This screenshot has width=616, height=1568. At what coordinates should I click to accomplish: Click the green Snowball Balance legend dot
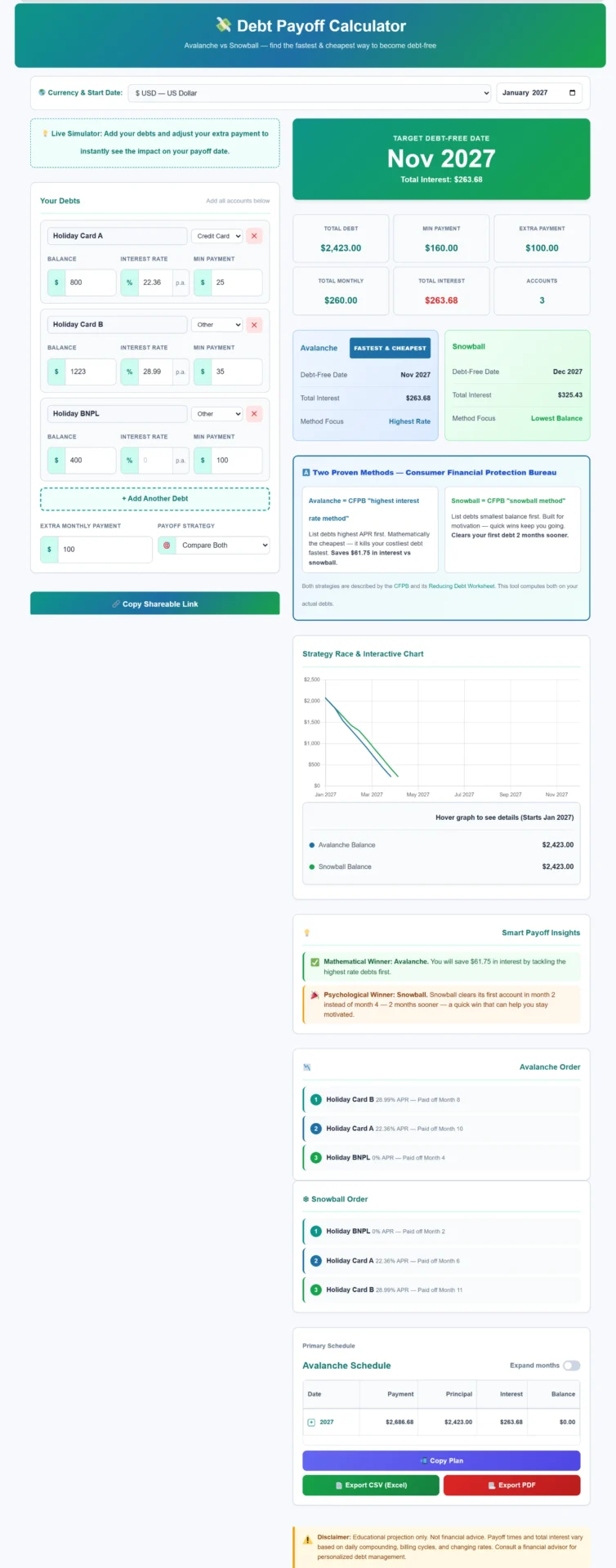312,866
